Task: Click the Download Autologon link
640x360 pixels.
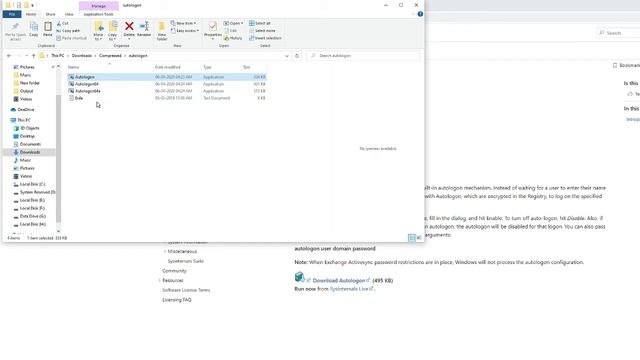Action: (x=339, y=280)
